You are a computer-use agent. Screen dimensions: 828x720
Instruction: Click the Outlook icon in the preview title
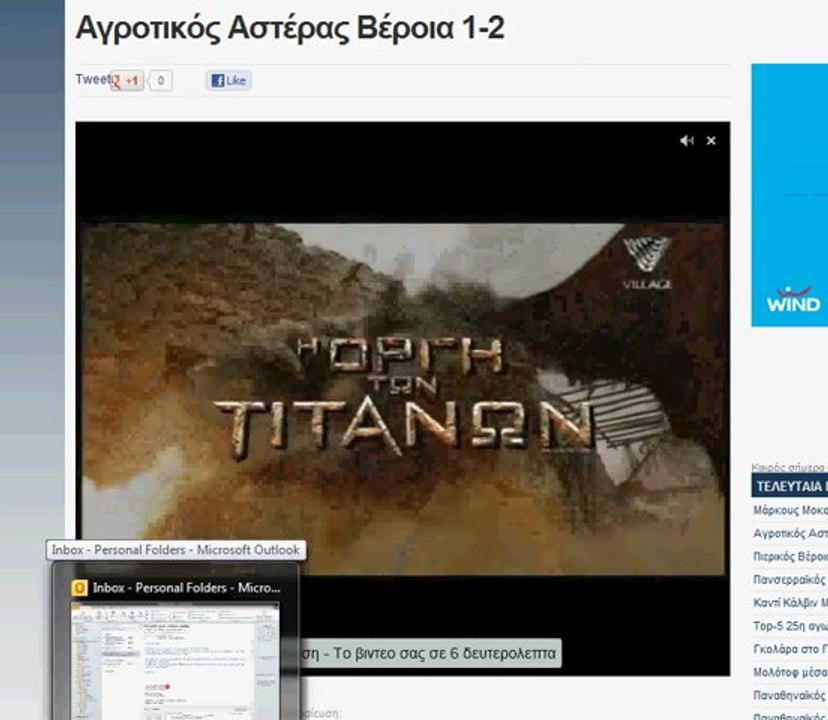point(79,587)
